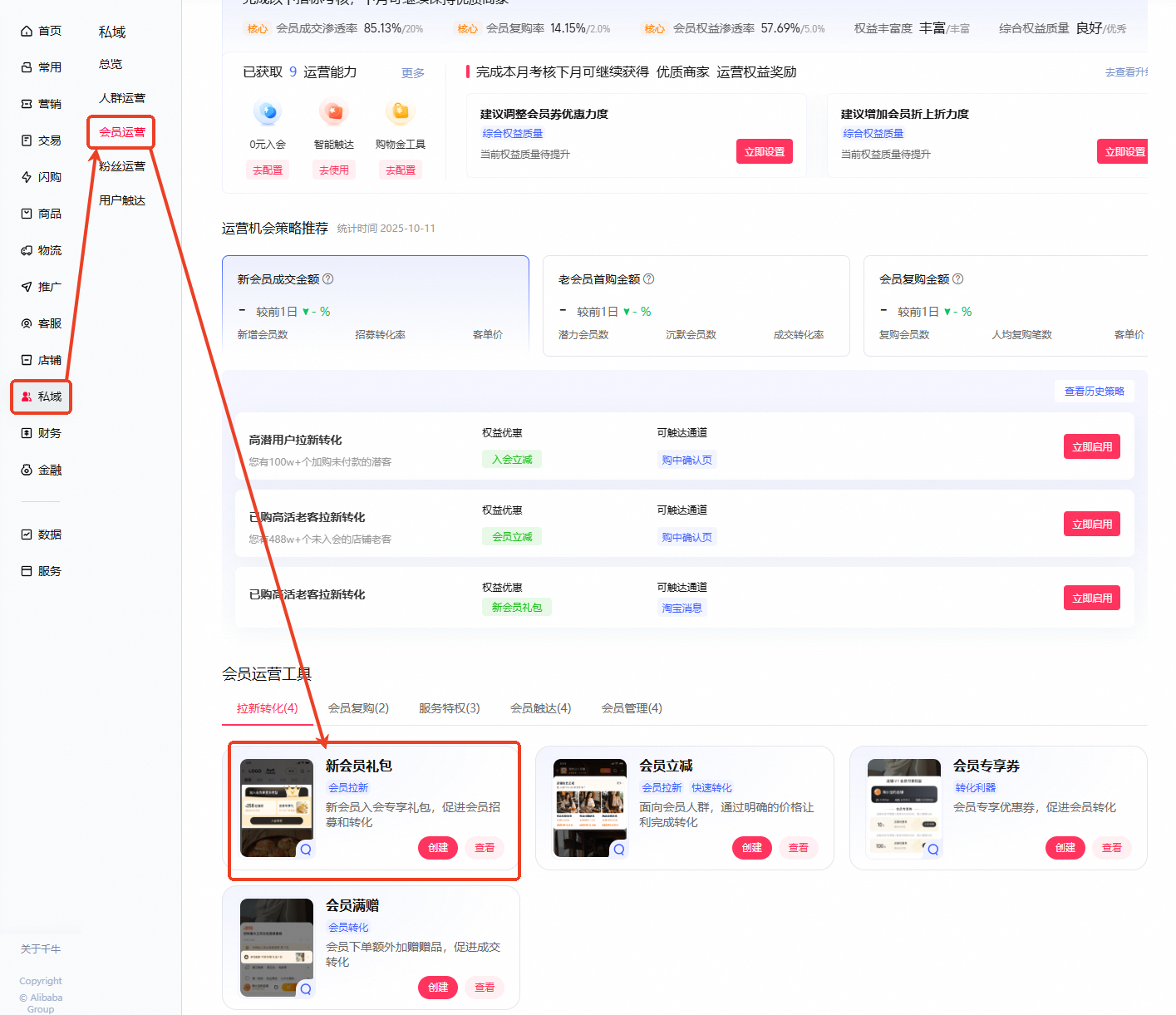The image size is (1176, 1015).
Task: Open the 查看历史策略 link
Action: click(1095, 392)
